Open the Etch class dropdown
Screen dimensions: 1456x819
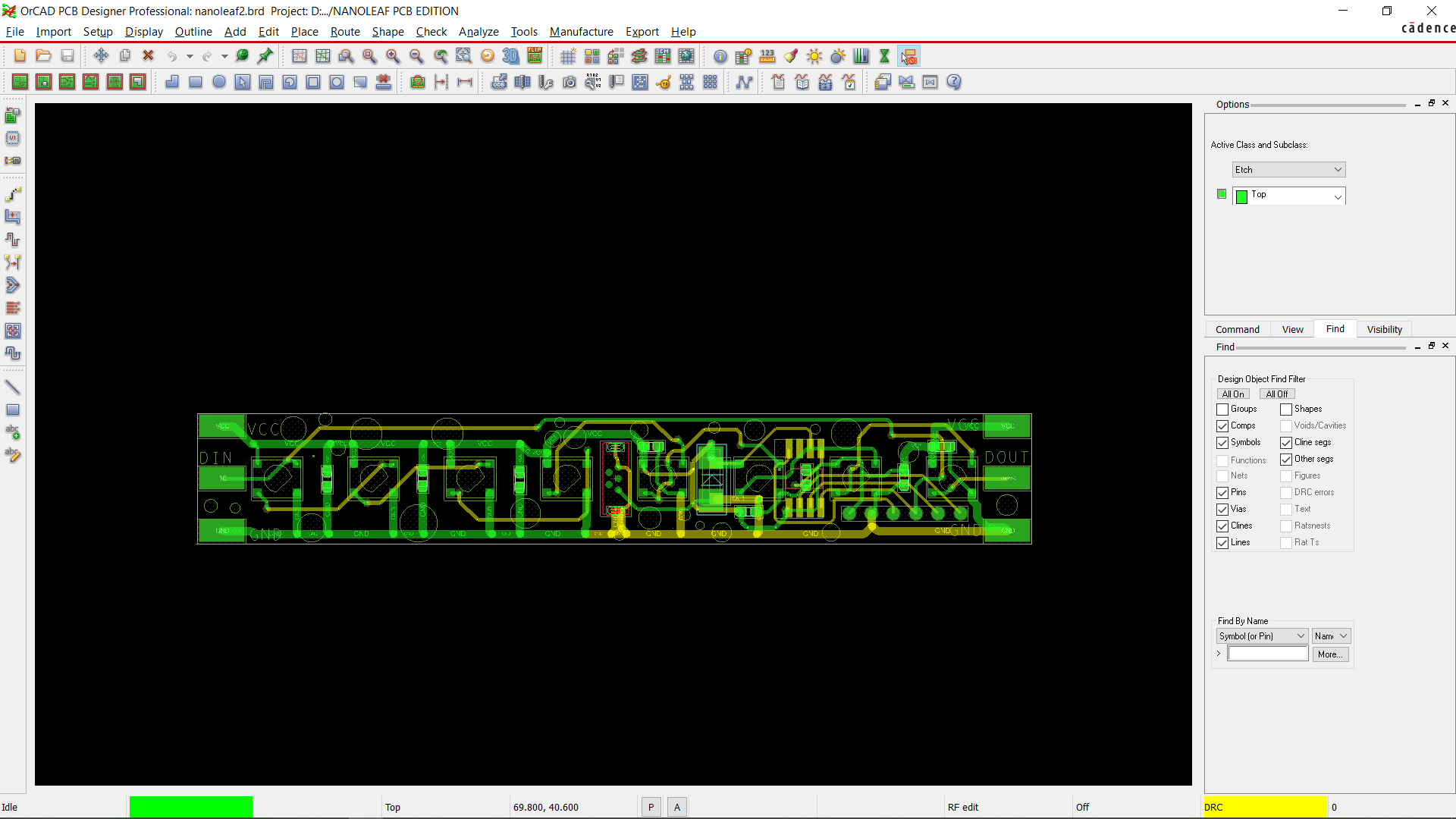[x=1288, y=170]
